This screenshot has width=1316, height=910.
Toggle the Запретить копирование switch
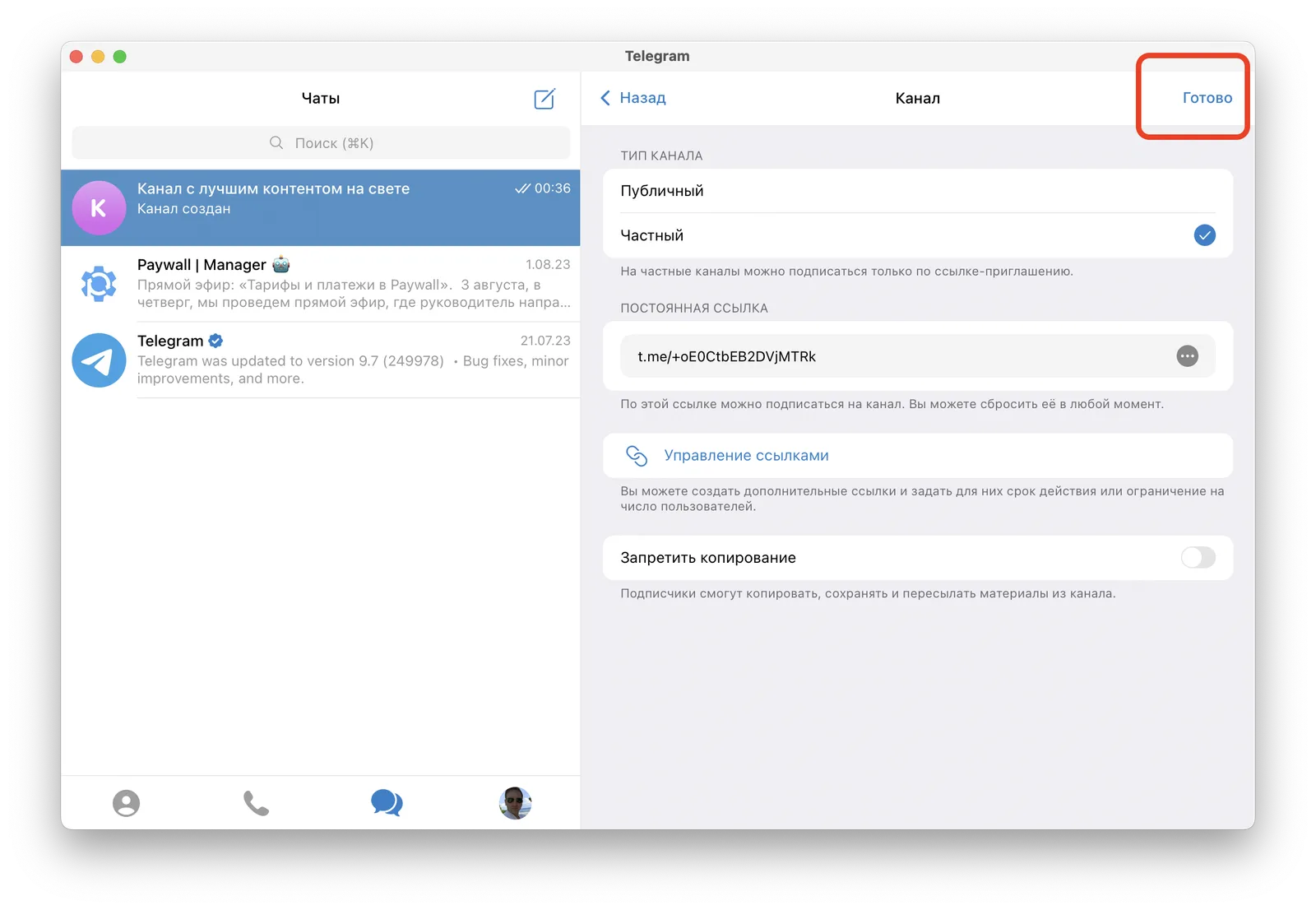[1198, 558]
